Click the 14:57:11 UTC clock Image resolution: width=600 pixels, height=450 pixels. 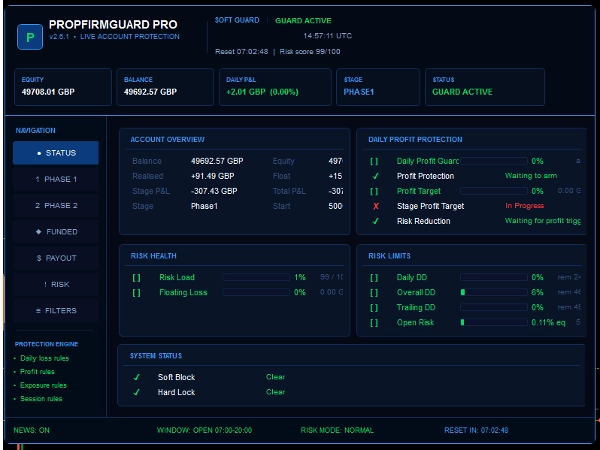[x=328, y=36]
